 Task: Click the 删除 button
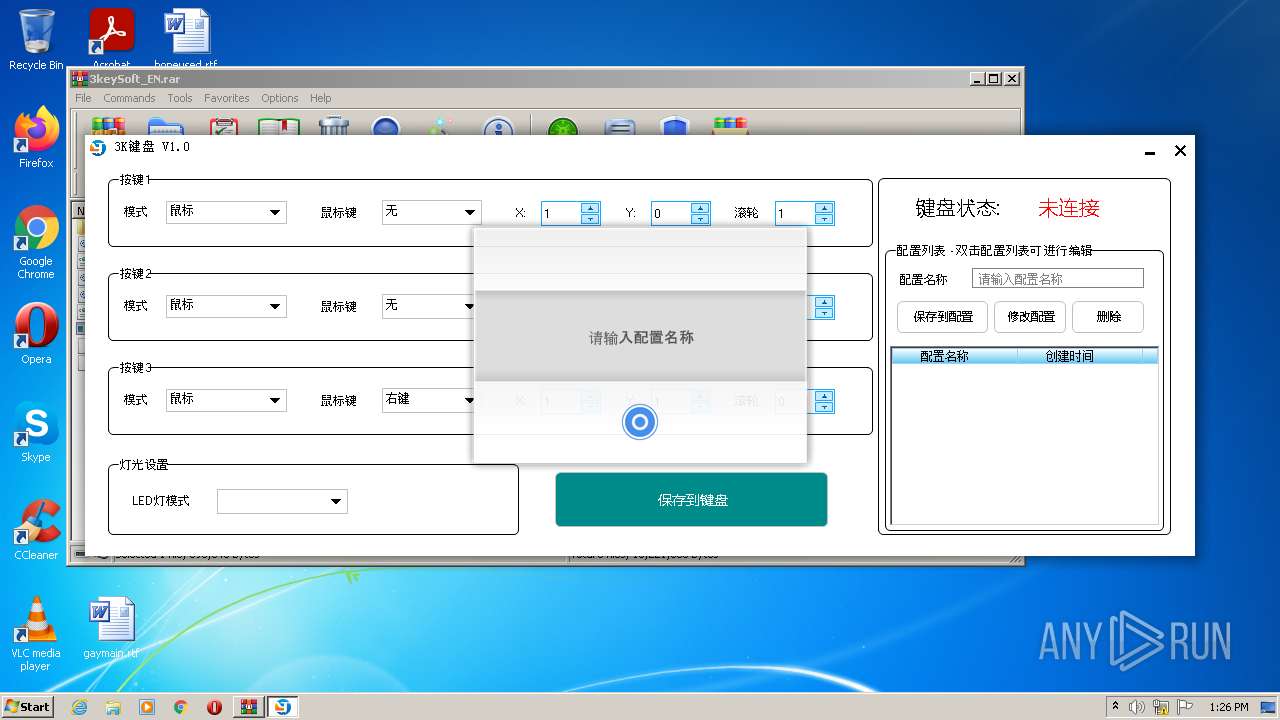coord(1108,317)
